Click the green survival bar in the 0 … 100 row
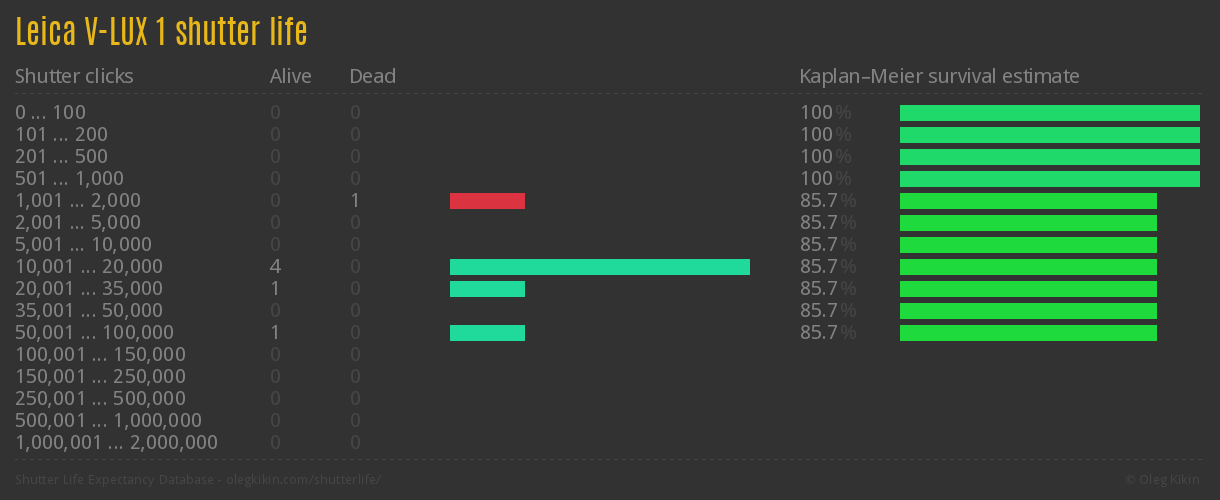1220x500 pixels. pyautogui.click(x=1049, y=113)
